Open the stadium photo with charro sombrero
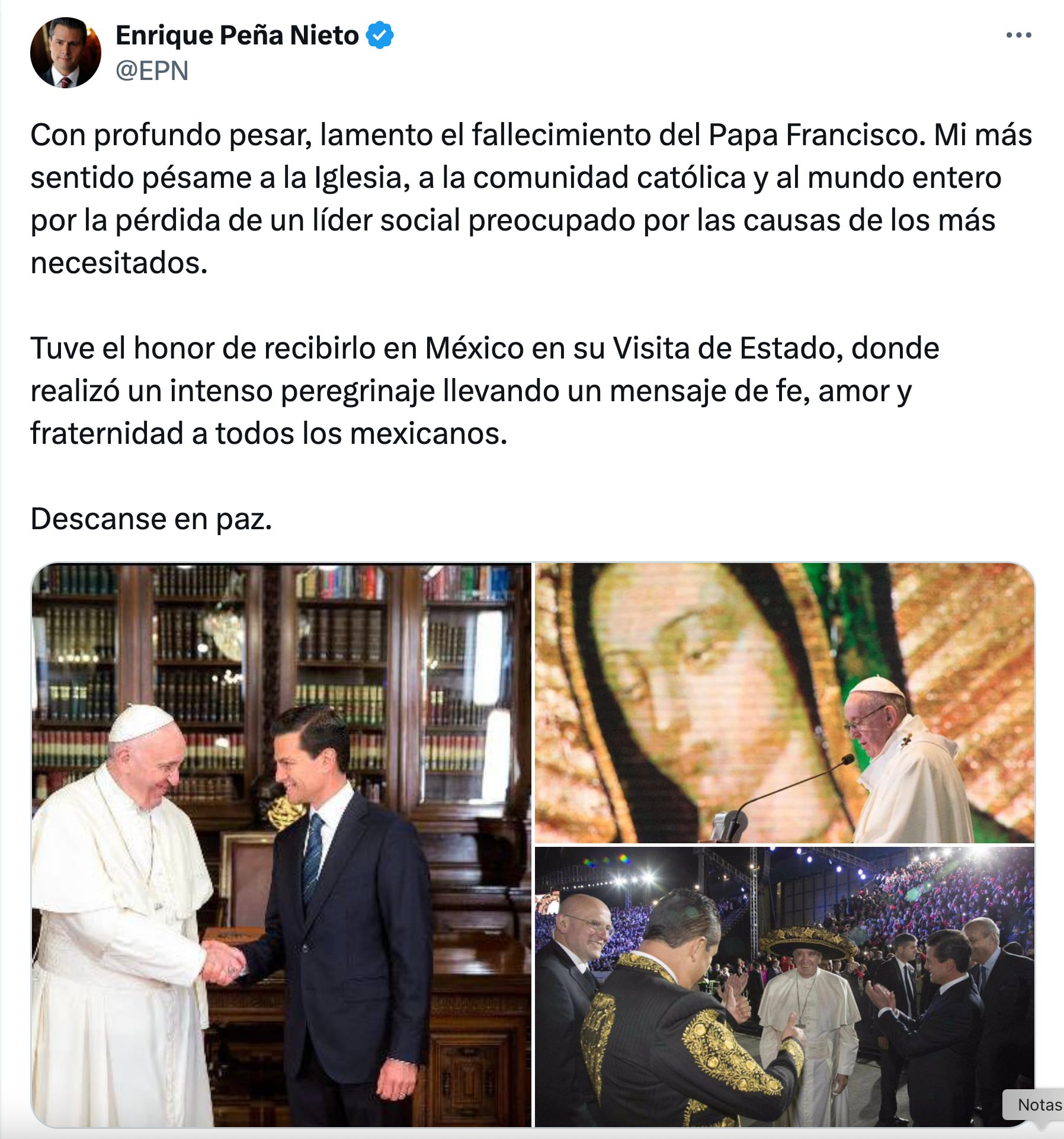1064x1139 pixels. pos(784,987)
